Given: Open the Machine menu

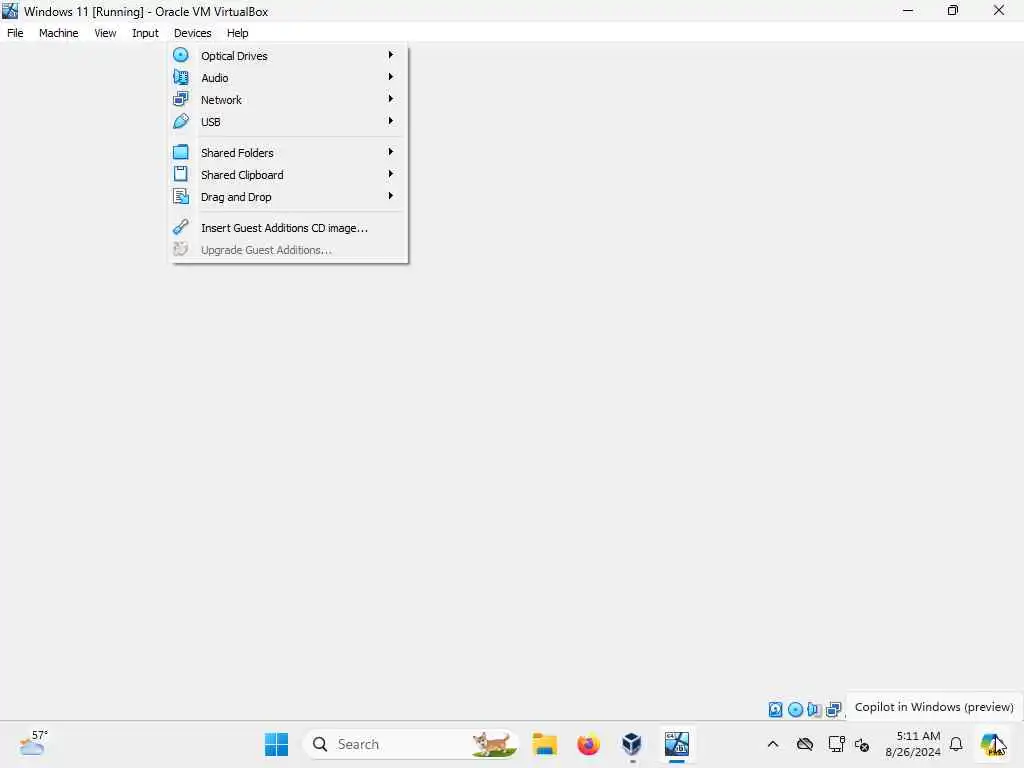Looking at the screenshot, I should point(59,33).
